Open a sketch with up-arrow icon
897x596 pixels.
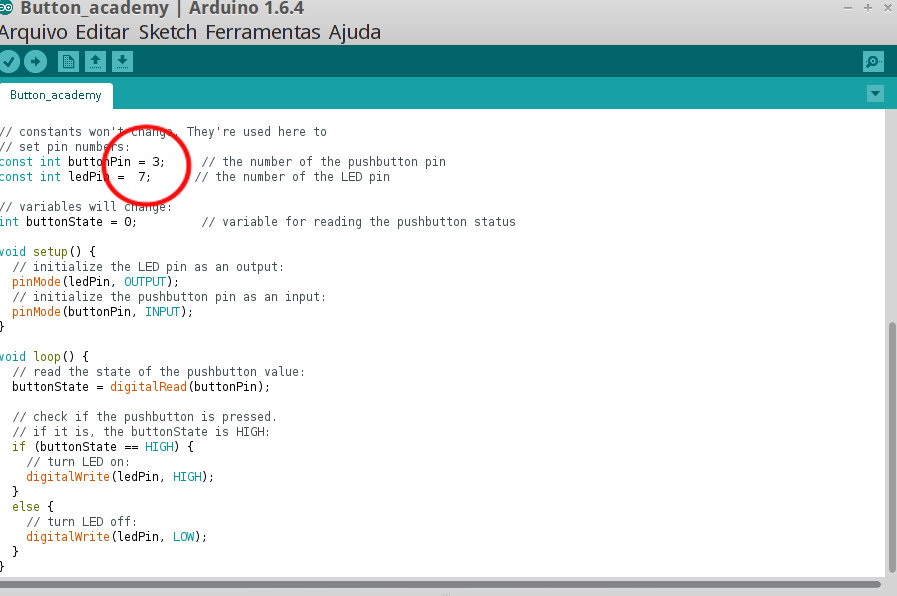point(96,62)
